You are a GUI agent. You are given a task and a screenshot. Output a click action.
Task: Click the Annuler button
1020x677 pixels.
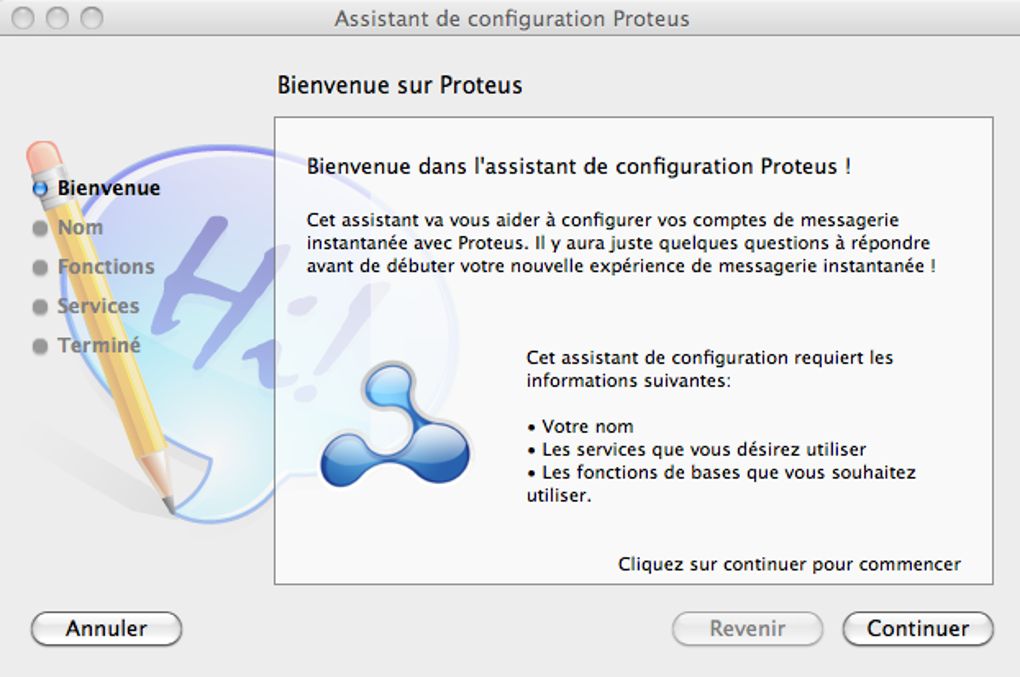point(105,629)
